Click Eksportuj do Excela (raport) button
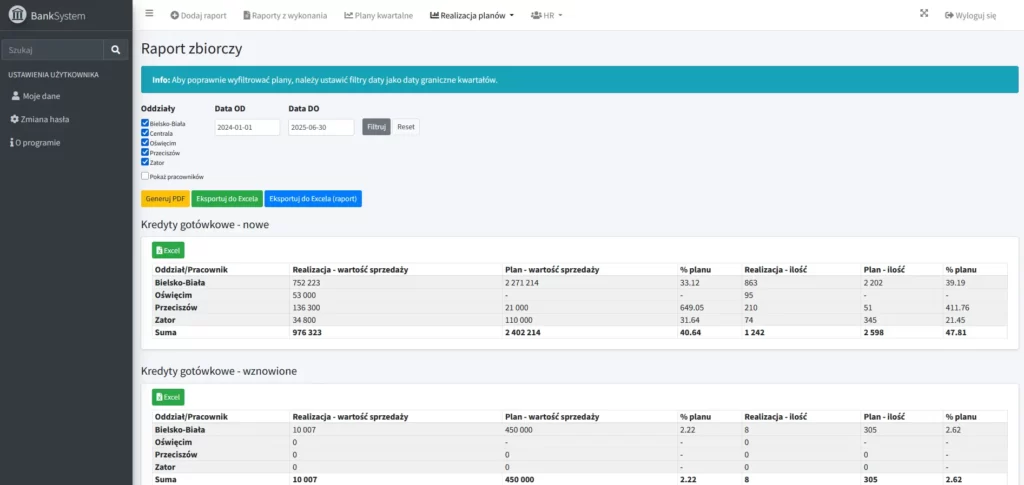This screenshot has height=485, width=1024. coord(313,198)
